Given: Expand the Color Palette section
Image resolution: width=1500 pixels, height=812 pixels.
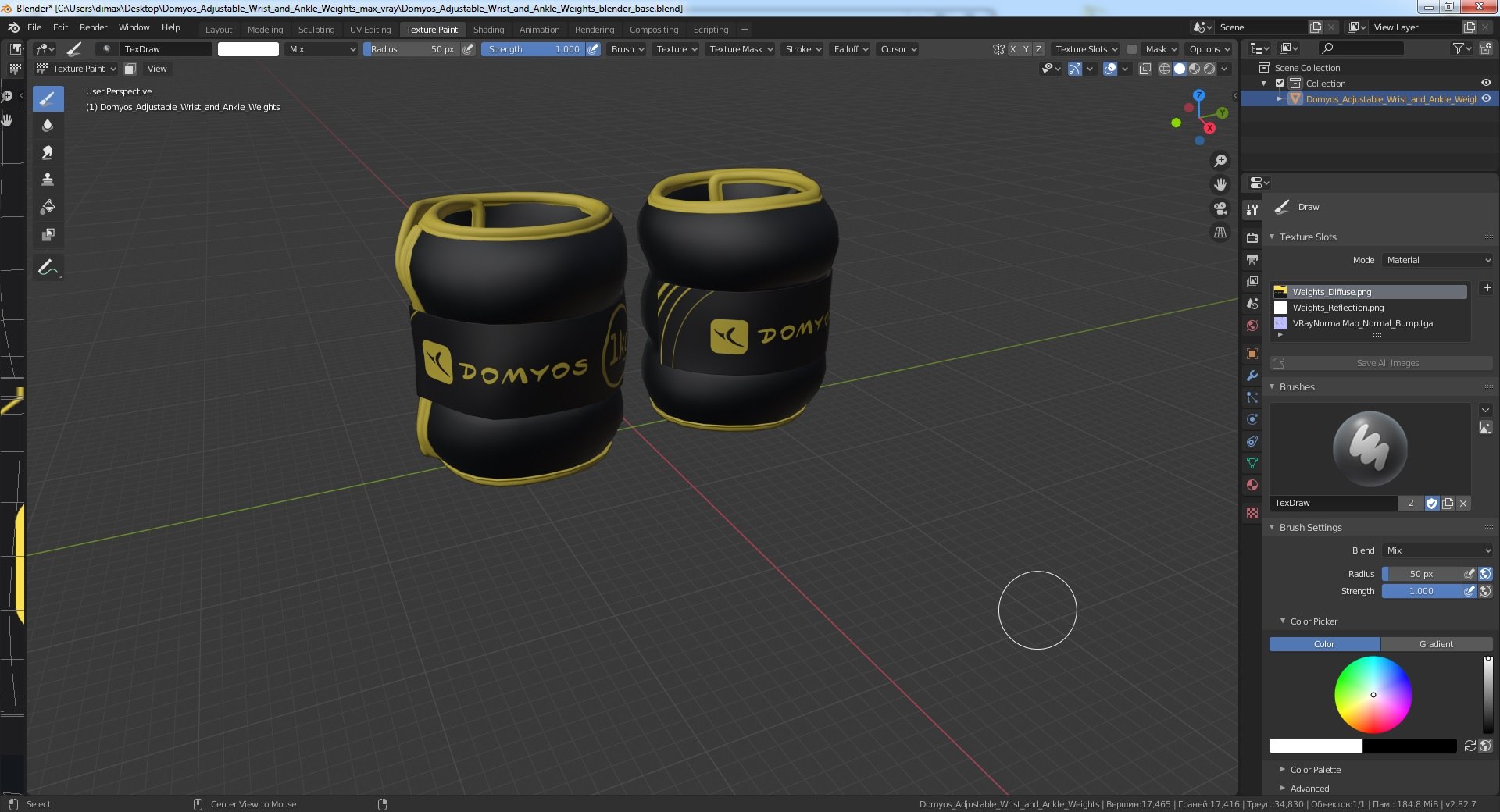Looking at the screenshot, I should click(1283, 770).
